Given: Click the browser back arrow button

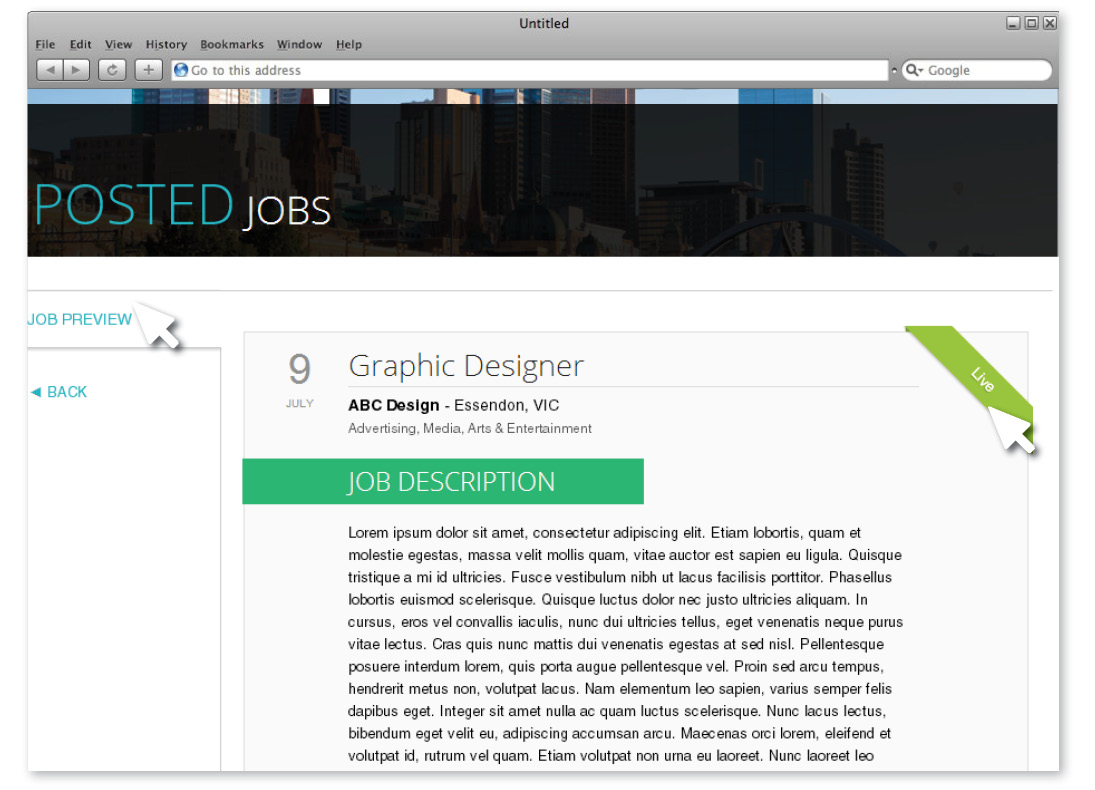Looking at the screenshot, I should pos(50,70).
